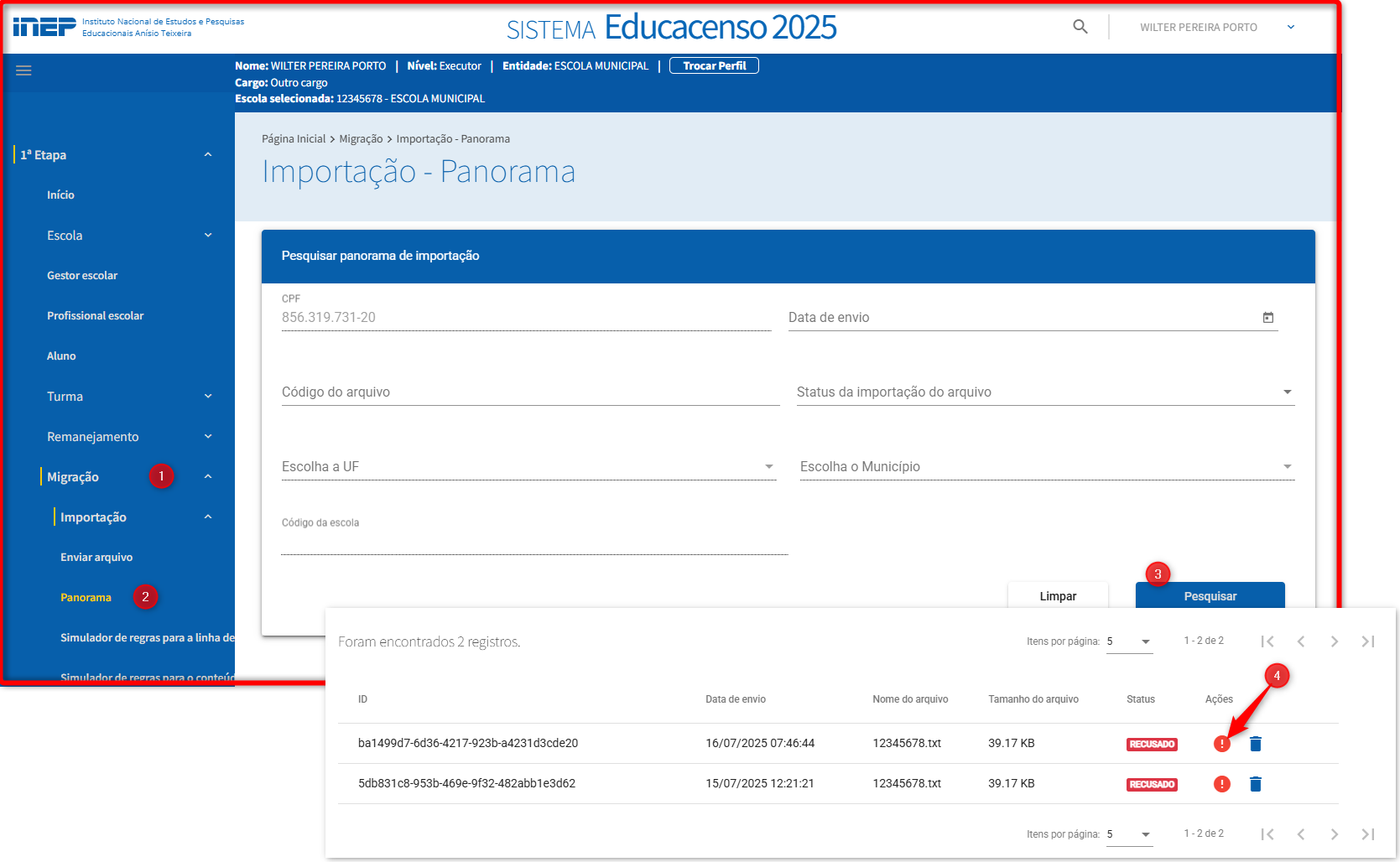1400x862 pixels.
Task: Select ID 5db831c8-953b-469e-9f32-482abb1e3d62
Action: 466,783
